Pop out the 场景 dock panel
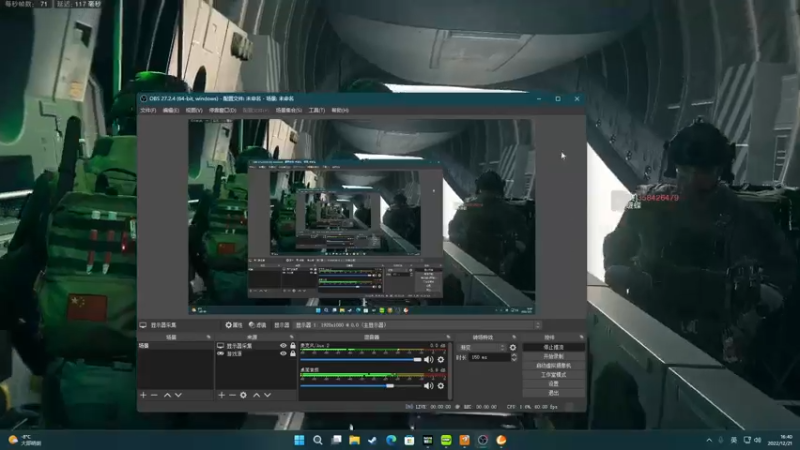The height and width of the screenshot is (450, 800). click(208, 337)
